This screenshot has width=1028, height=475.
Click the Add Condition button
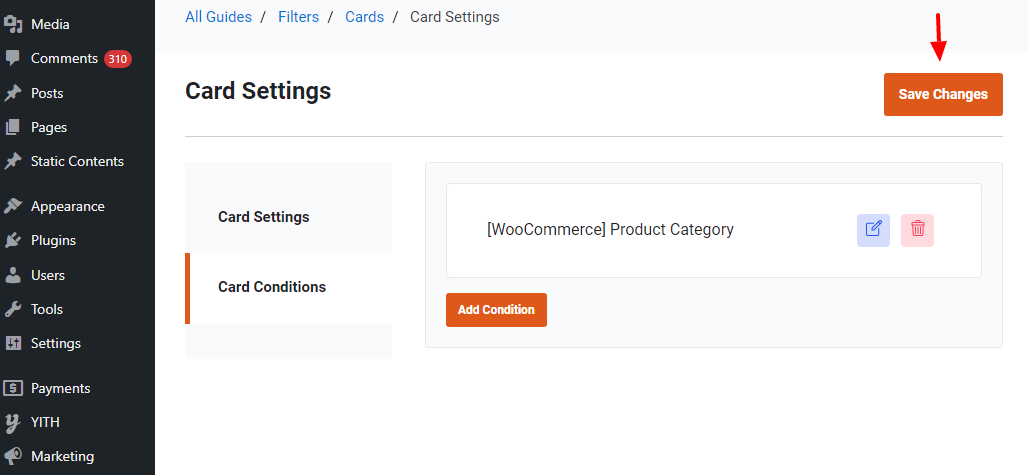(x=496, y=310)
